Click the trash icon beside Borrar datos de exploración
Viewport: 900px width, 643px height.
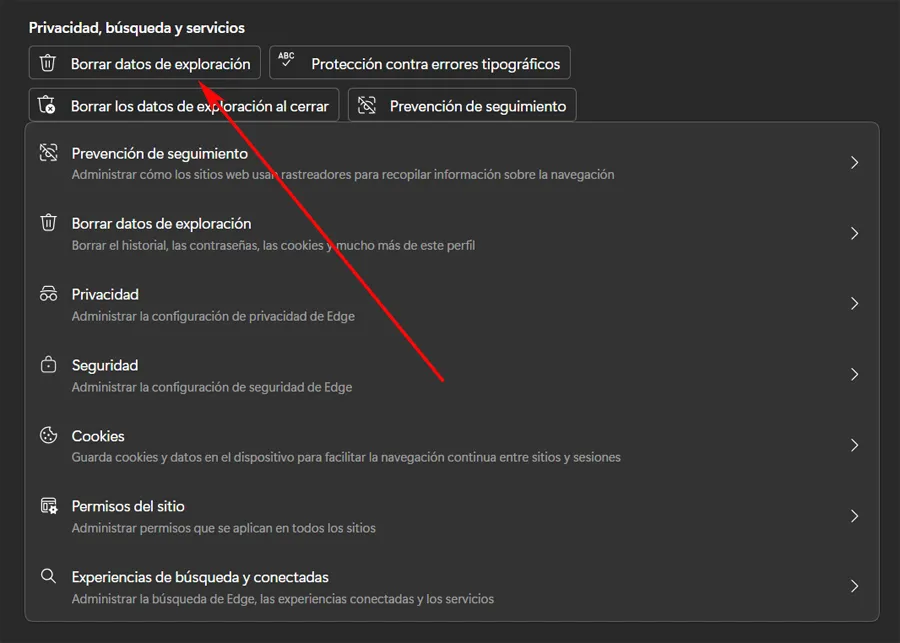pos(47,63)
